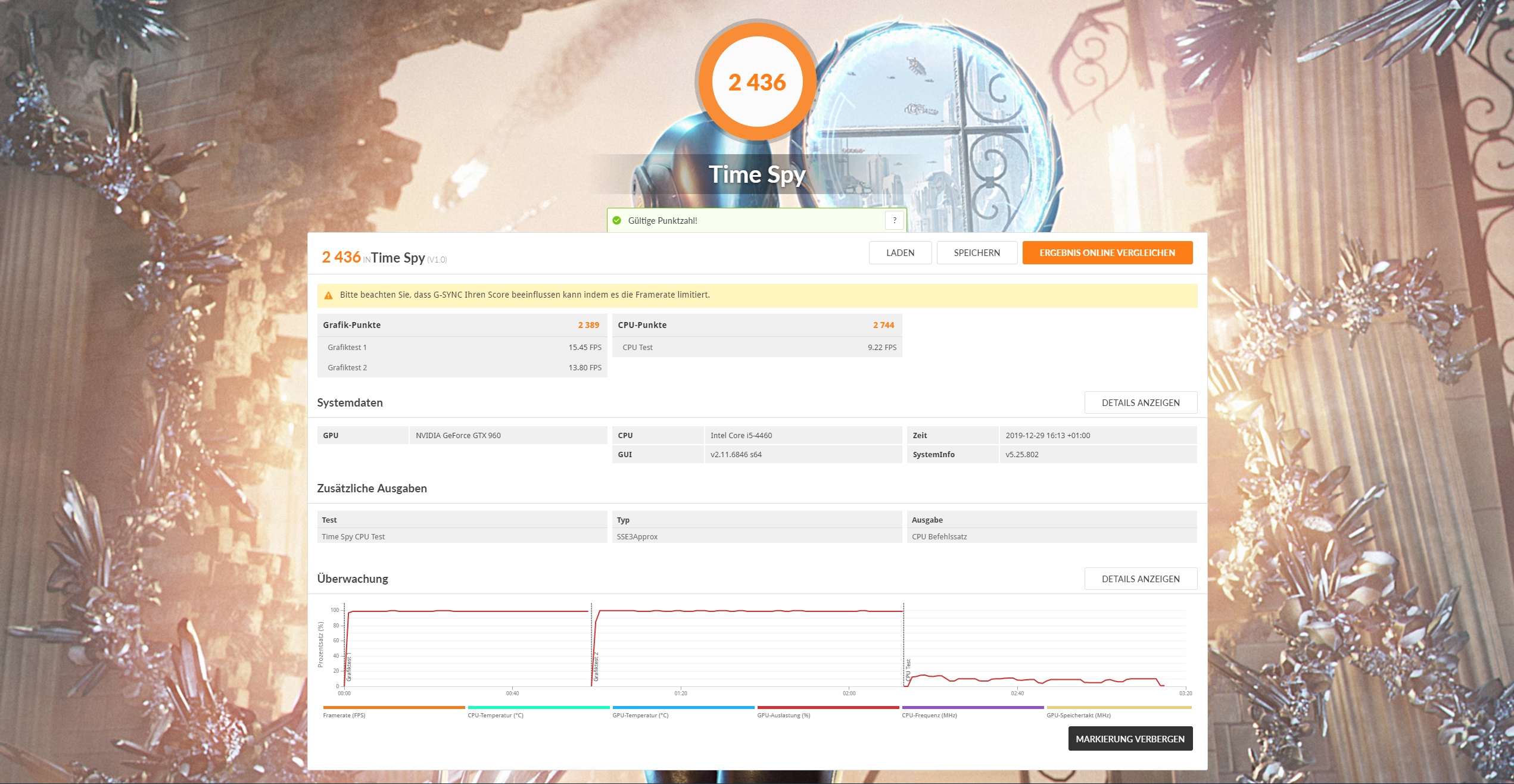1514x784 pixels.
Task: Toggle CPU-Frequenz legend series
Action: pos(973,712)
